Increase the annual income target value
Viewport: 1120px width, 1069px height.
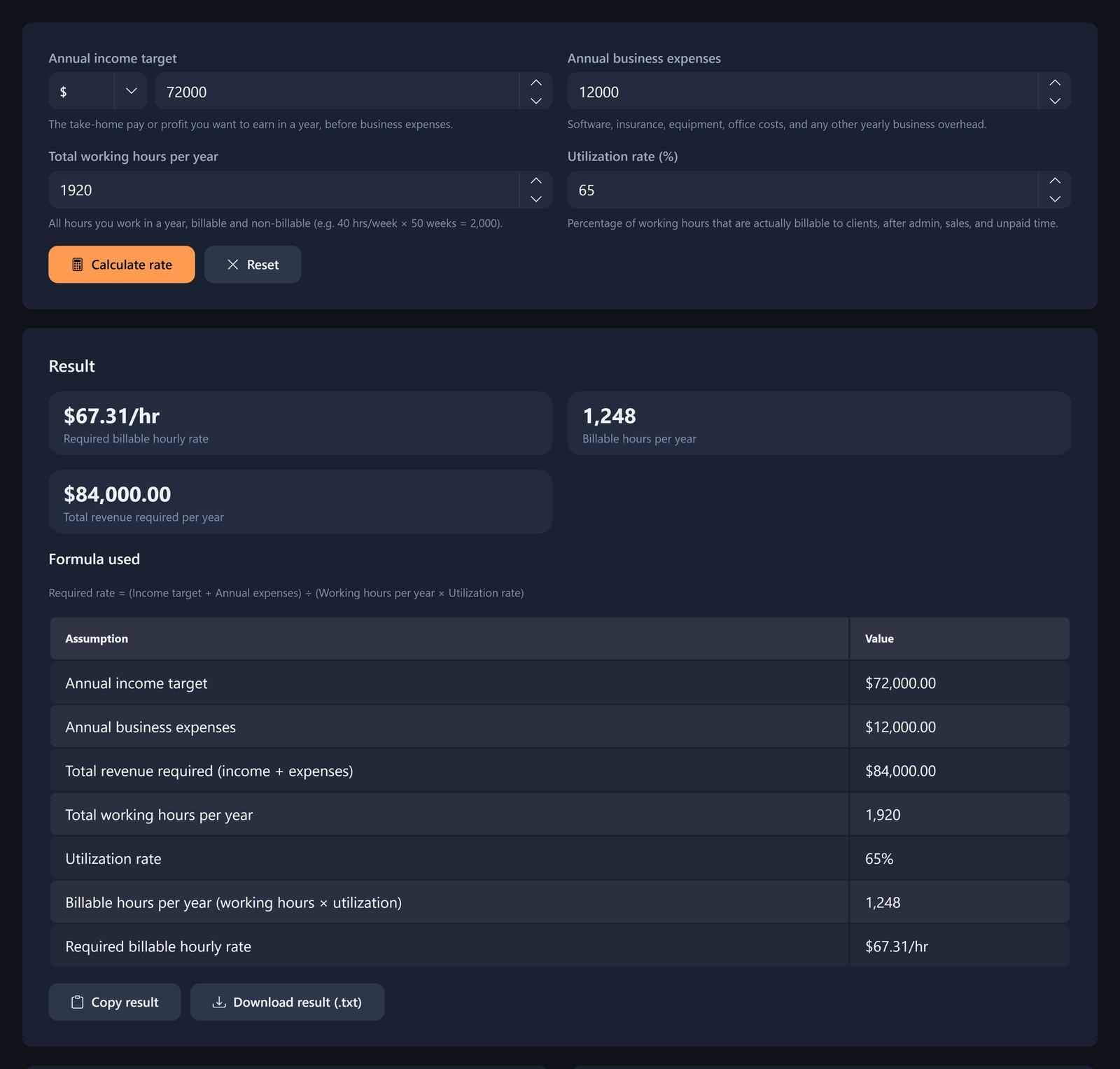[x=536, y=83]
